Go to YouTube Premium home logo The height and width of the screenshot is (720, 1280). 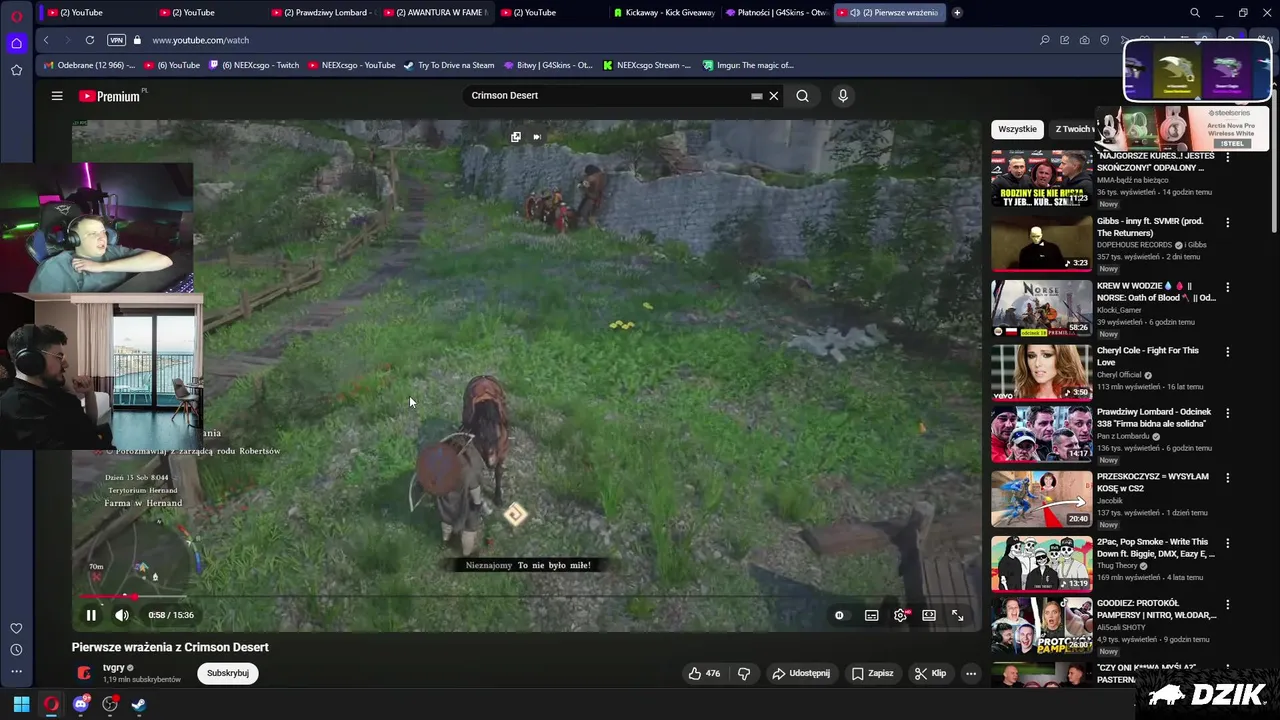click(x=110, y=96)
